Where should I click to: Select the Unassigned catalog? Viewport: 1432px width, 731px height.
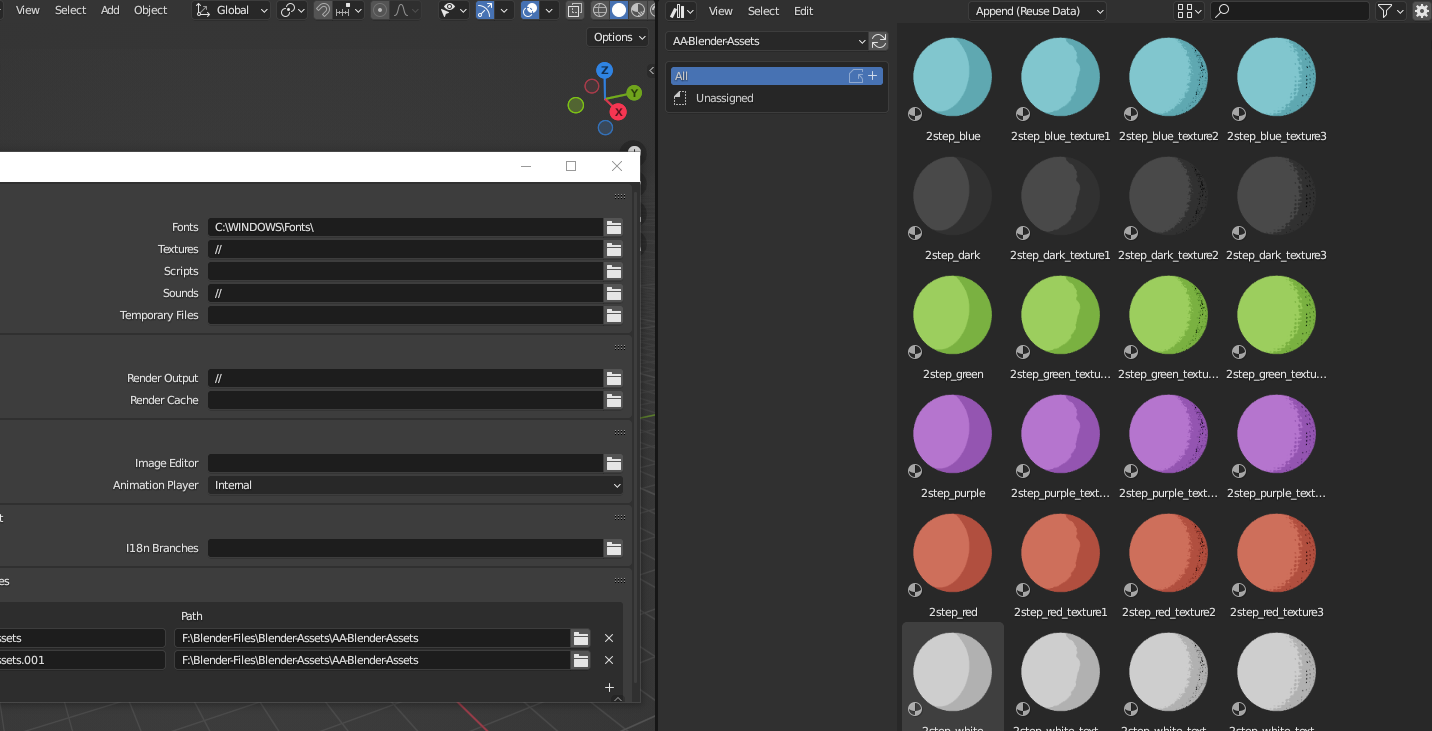pyautogui.click(x=776, y=98)
